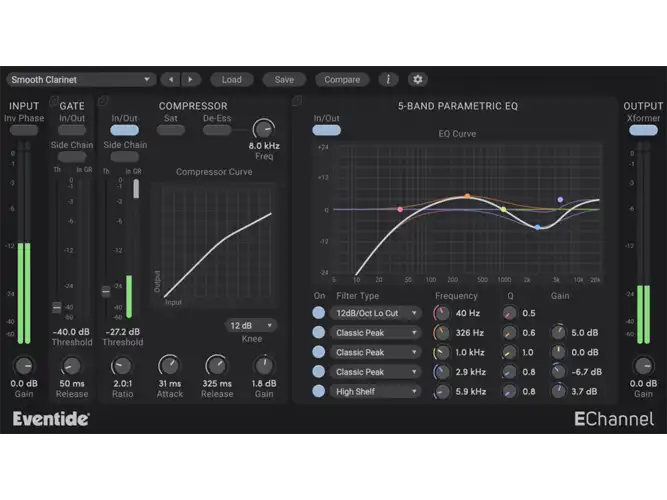Click the orange EQ curve node
667x500 pixels.
(467, 196)
